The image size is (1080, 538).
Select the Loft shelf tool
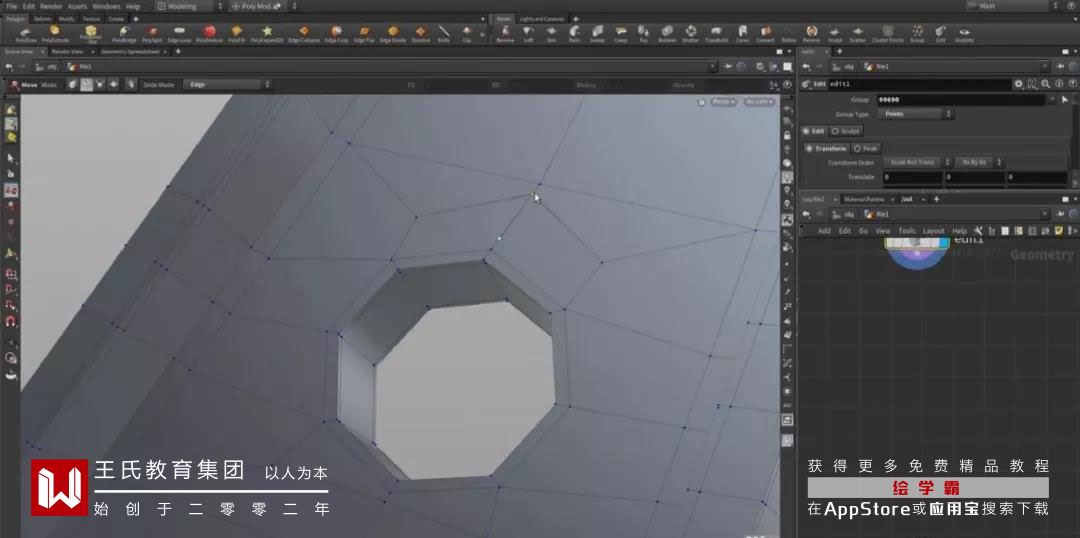point(528,34)
